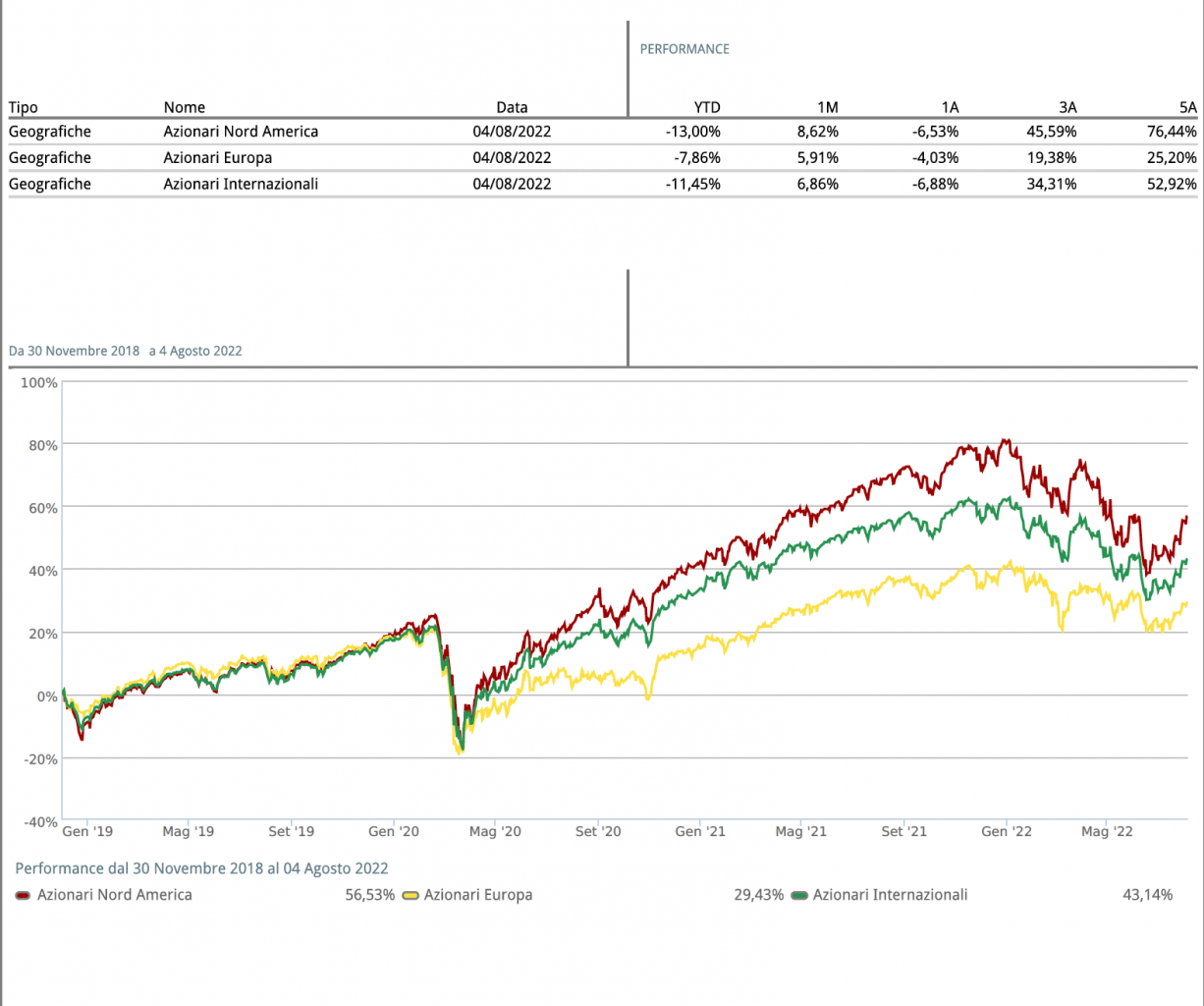
Task: Click the yellow Azionari Europa legend swatch
Action: [410, 895]
